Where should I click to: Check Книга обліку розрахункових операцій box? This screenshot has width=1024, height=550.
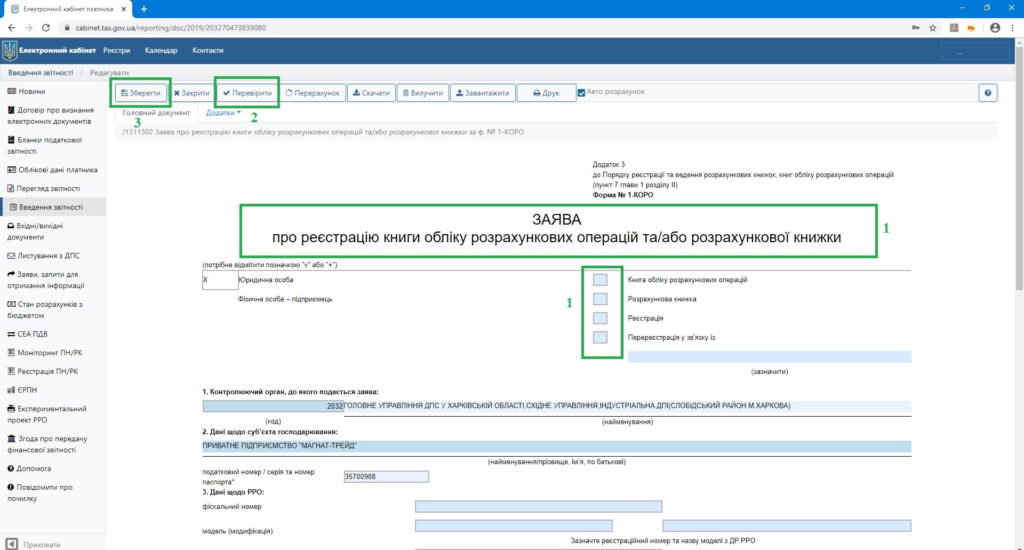(x=600, y=280)
